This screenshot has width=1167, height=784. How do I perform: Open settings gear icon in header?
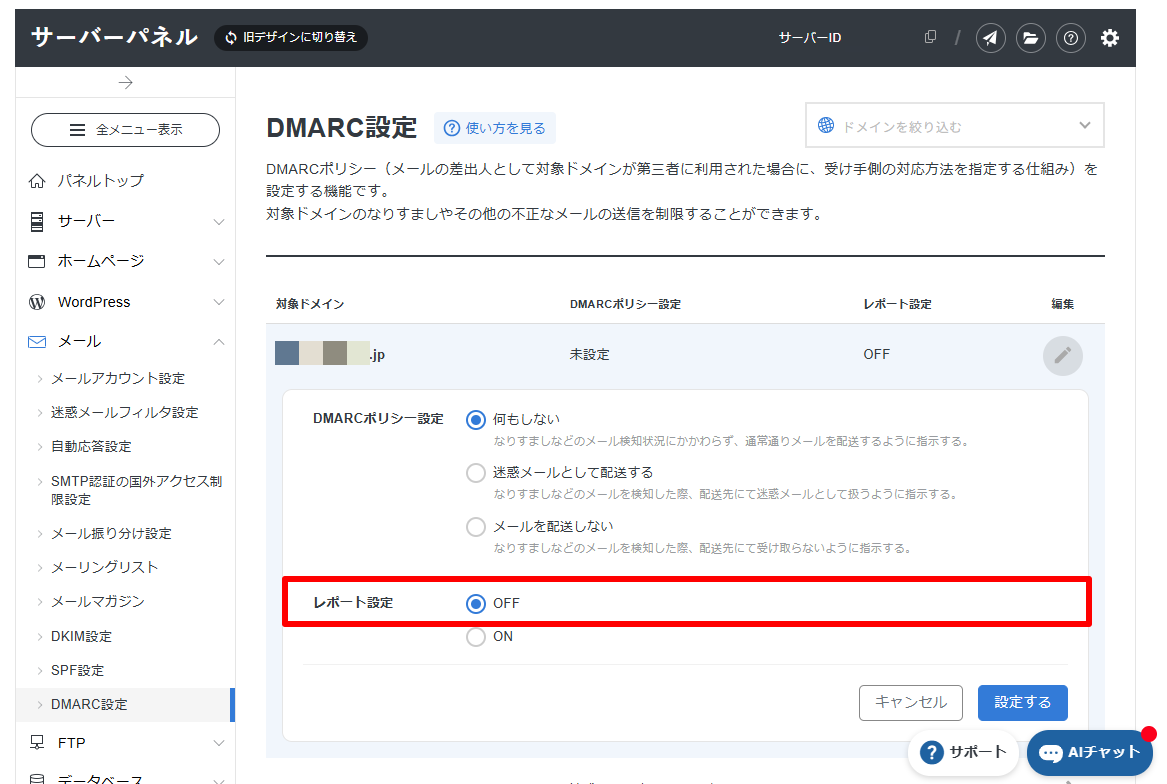[1110, 38]
